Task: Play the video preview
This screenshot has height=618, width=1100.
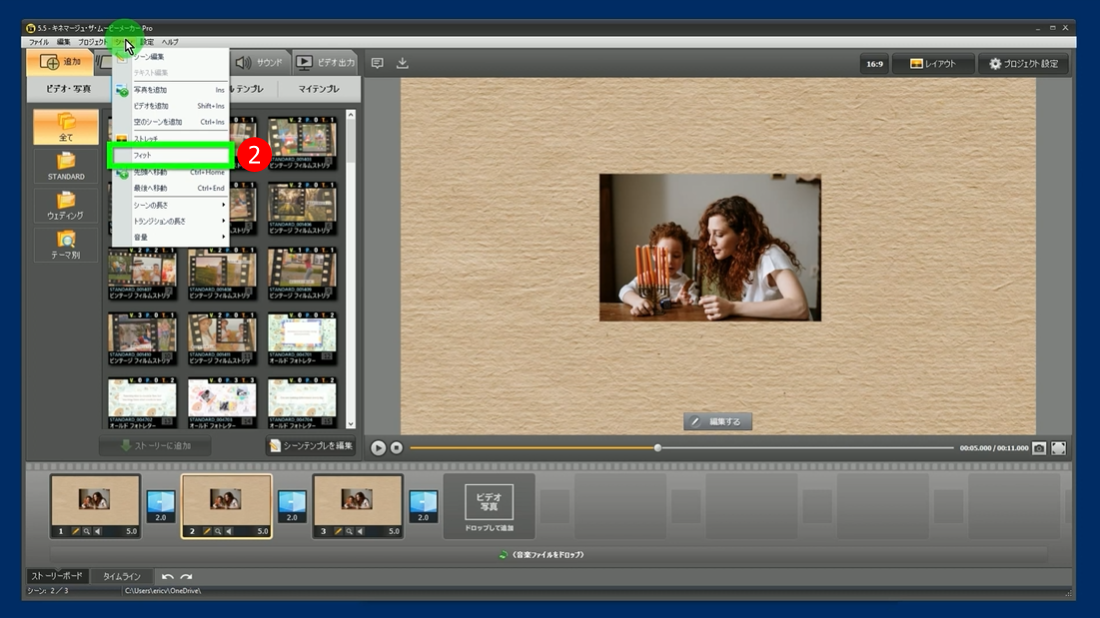Action: [378, 448]
